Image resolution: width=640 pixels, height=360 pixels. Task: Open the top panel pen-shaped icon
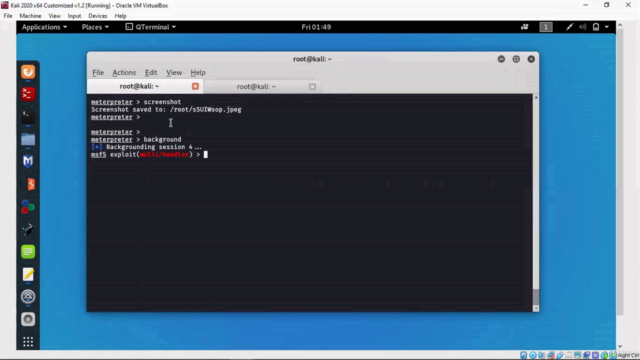[569, 27]
